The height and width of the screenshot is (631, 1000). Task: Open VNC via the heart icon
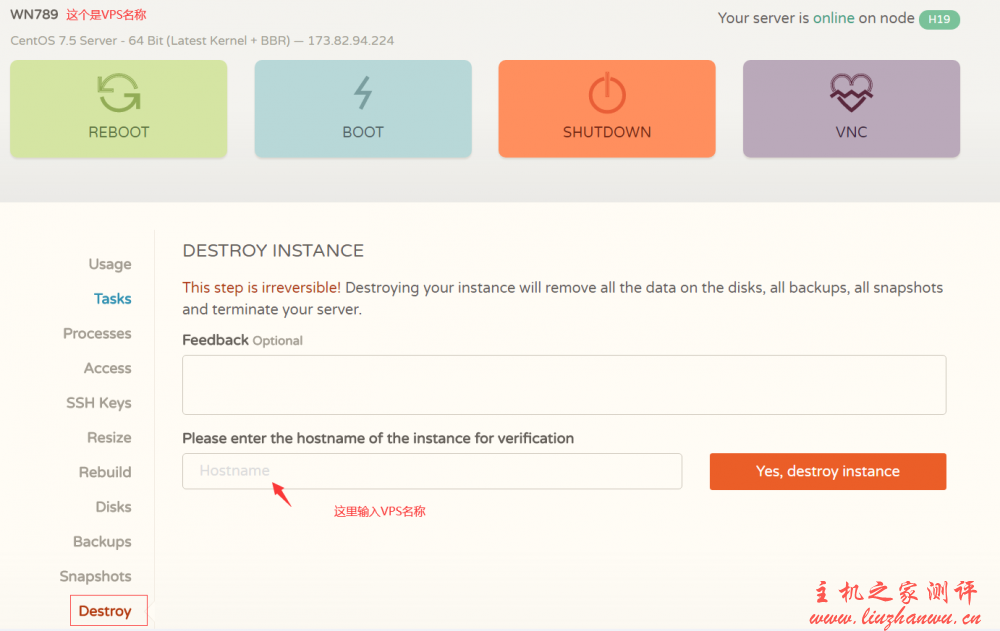tap(851, 93)
